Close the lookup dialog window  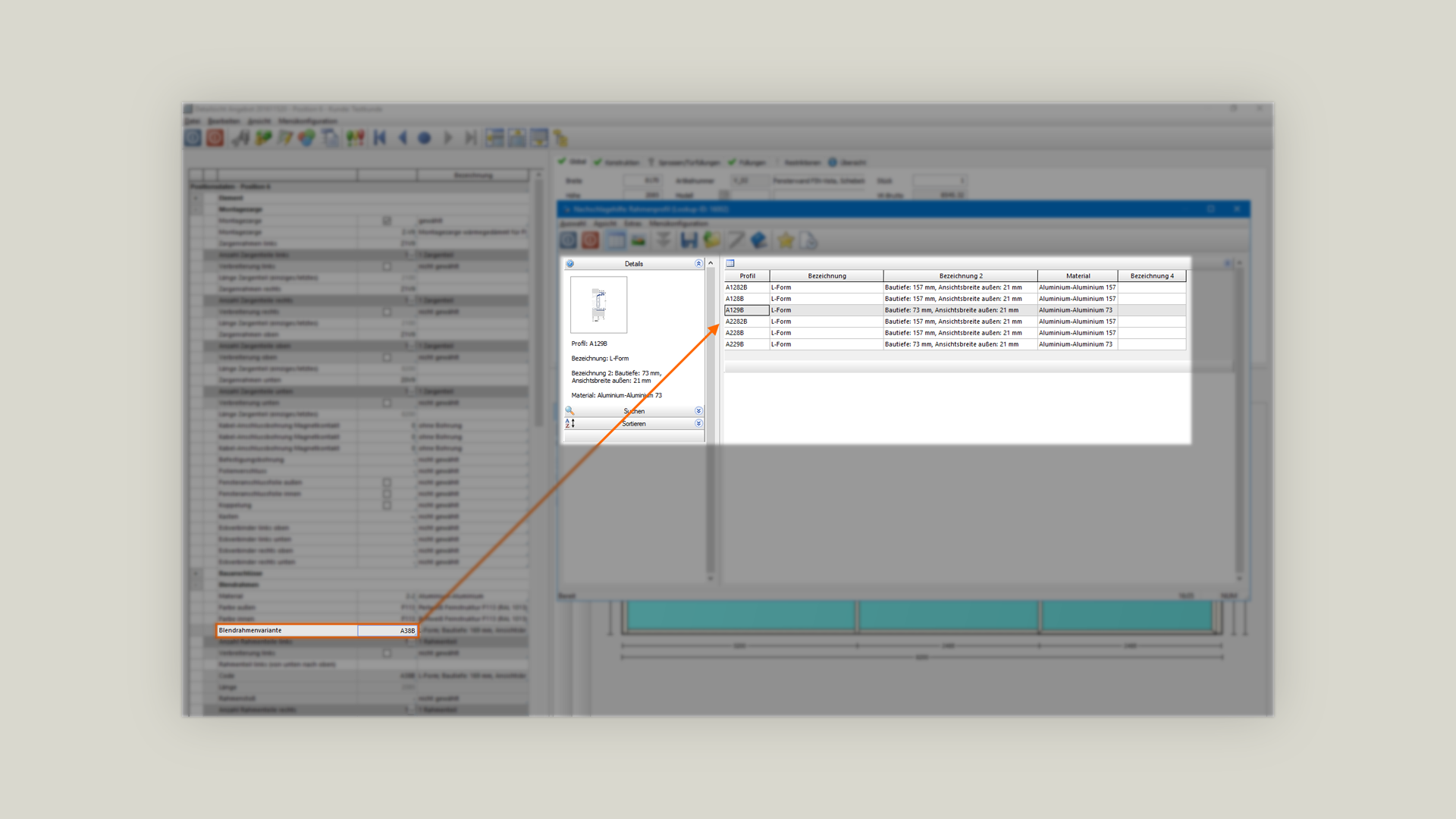[1237, 209]
